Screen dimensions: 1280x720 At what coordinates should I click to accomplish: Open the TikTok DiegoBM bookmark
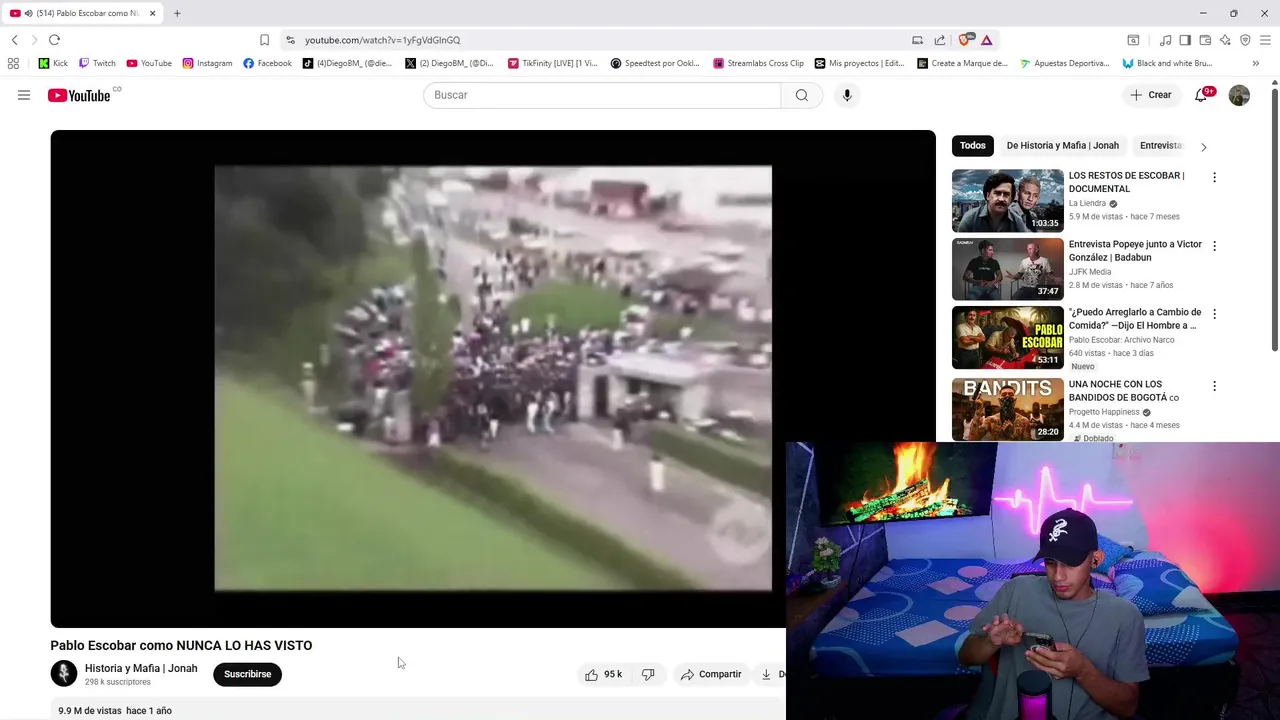[348, 63]
